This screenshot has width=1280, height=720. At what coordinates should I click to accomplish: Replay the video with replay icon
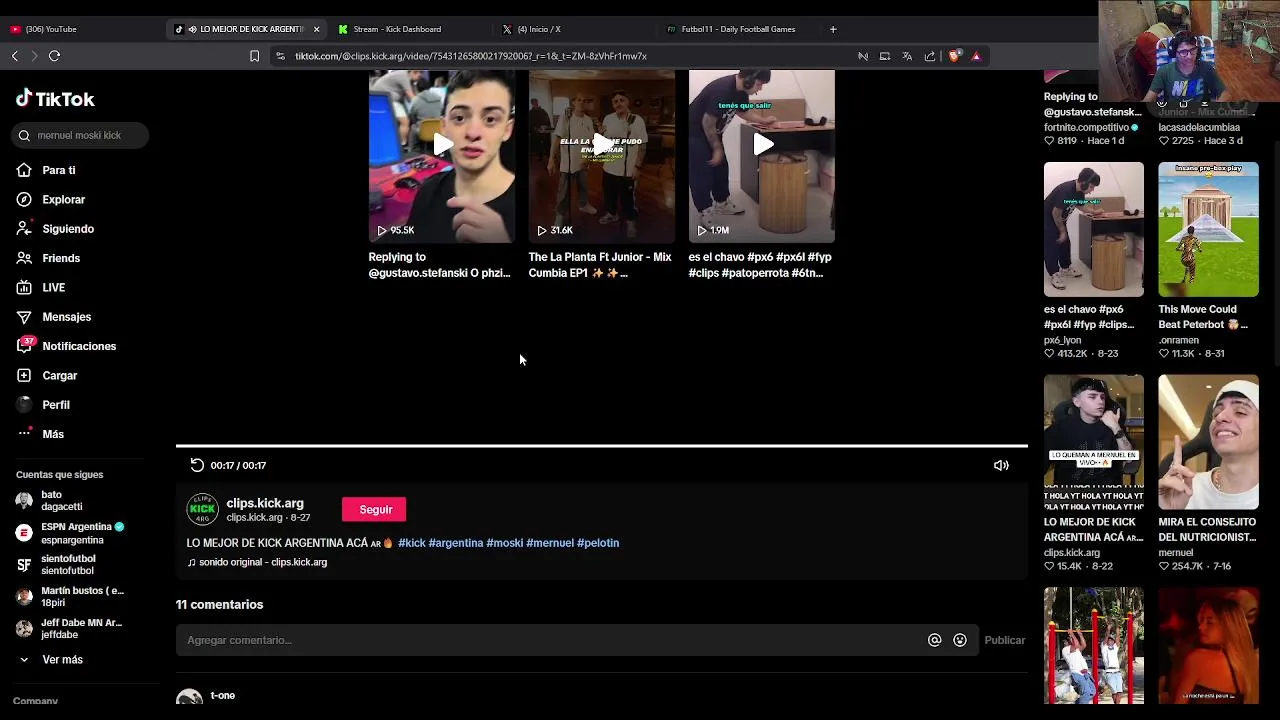click(x=197, y=465)
